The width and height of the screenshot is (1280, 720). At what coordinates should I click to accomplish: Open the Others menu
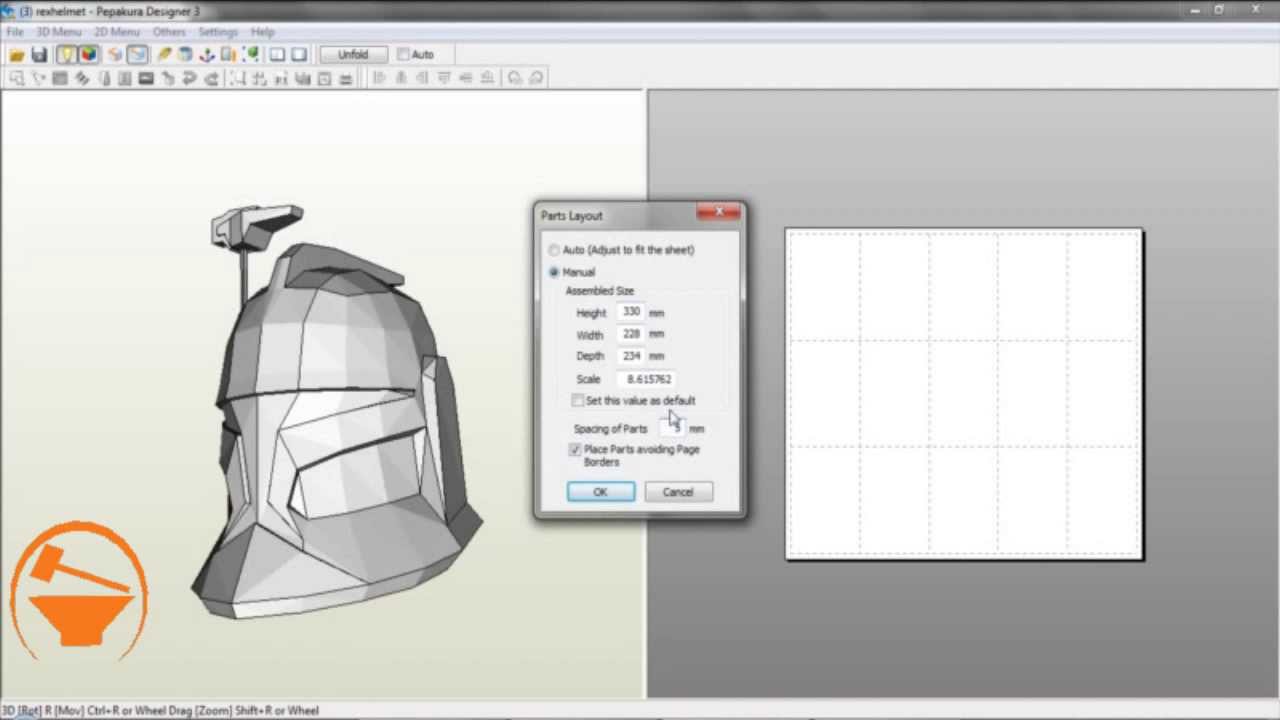[x=169, y=32]
